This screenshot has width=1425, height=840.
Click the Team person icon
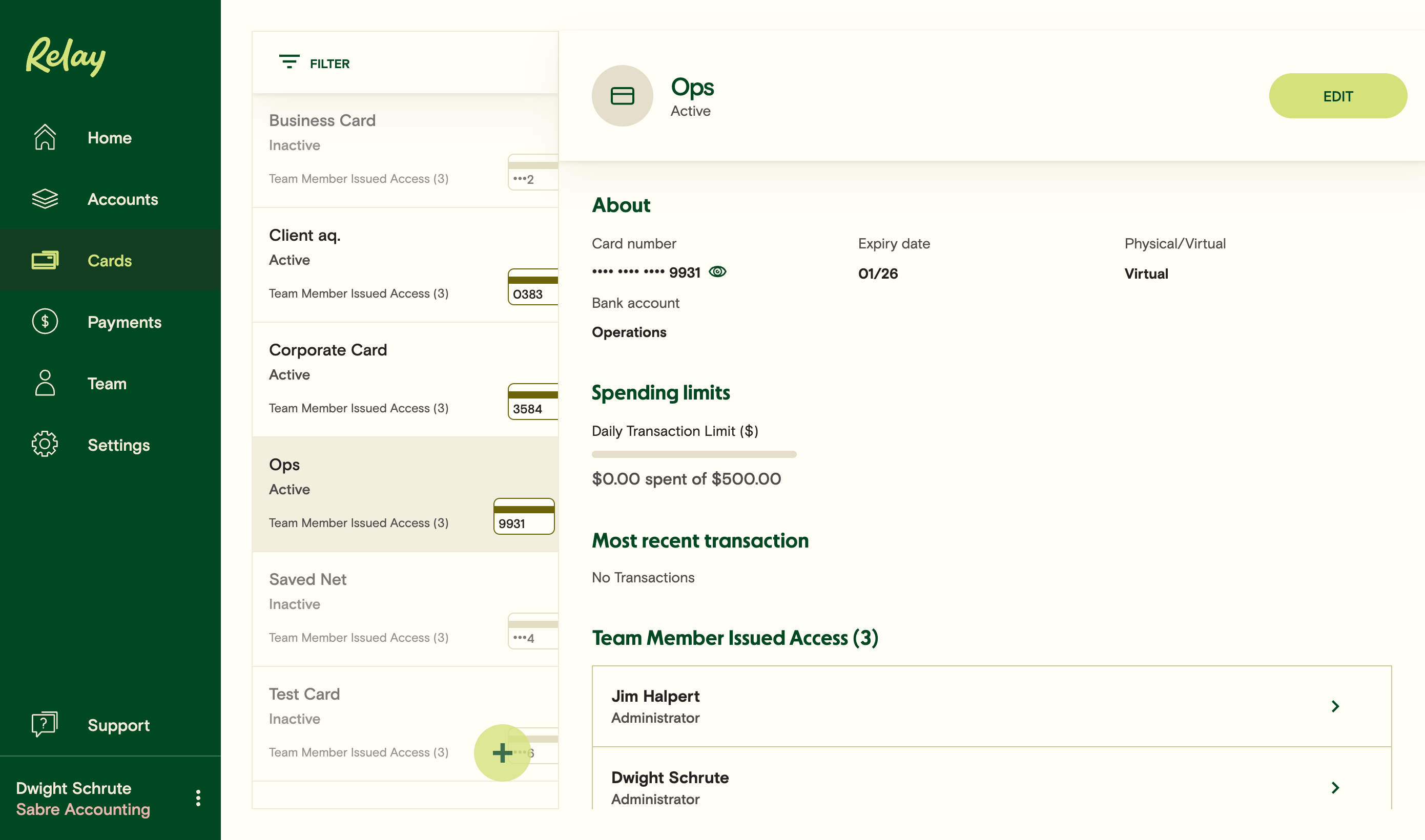(x=45, y=383)
